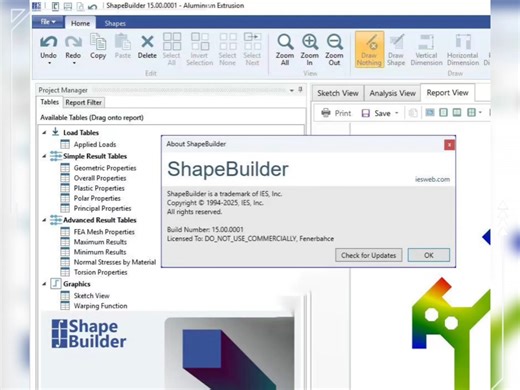Select the Report Filter tab
The width and height of the screenshot is (520, 390).
point(84,102)
